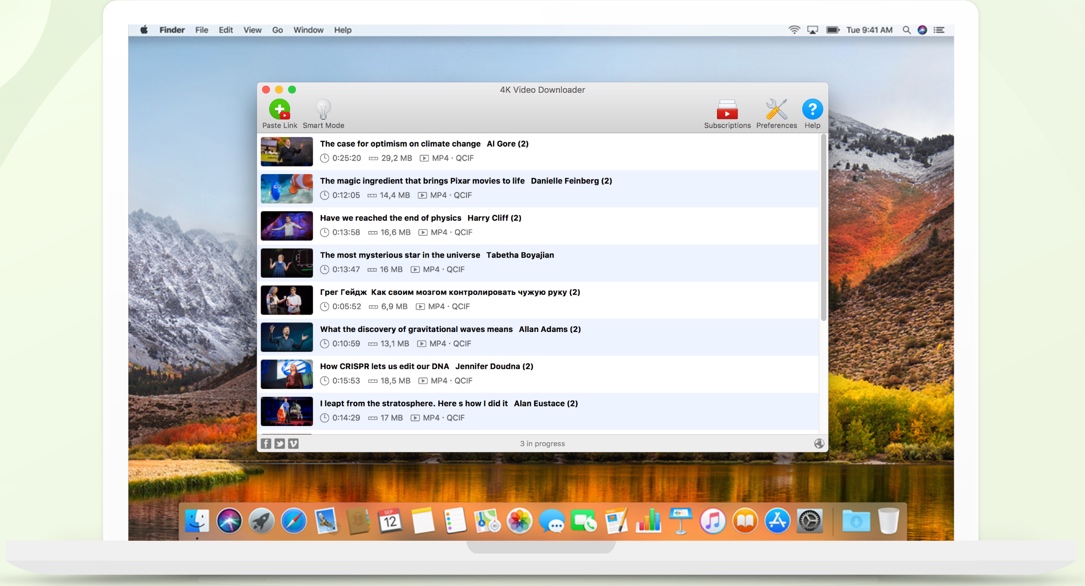1085x586 pixels.
Task: Open the Notes icon in dock
Action: coord(423,521)
